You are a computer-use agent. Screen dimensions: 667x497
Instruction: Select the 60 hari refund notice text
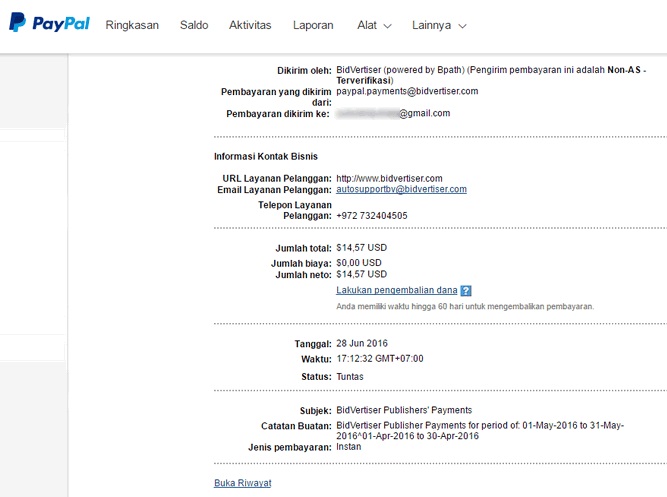coord(465,306)
